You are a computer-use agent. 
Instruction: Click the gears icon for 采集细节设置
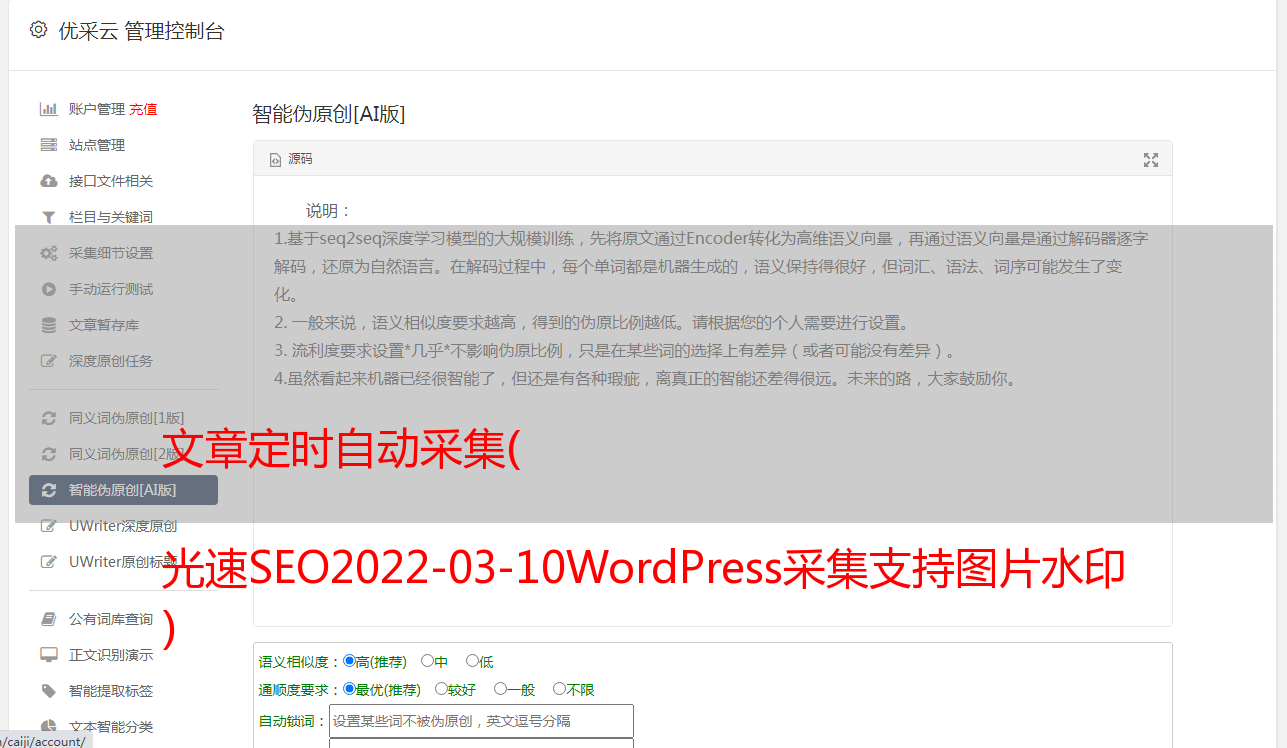(x=48, y=253)
